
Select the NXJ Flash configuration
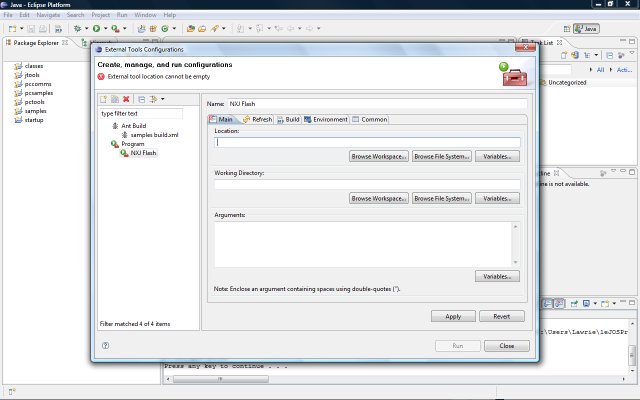(x=142, y=153)
